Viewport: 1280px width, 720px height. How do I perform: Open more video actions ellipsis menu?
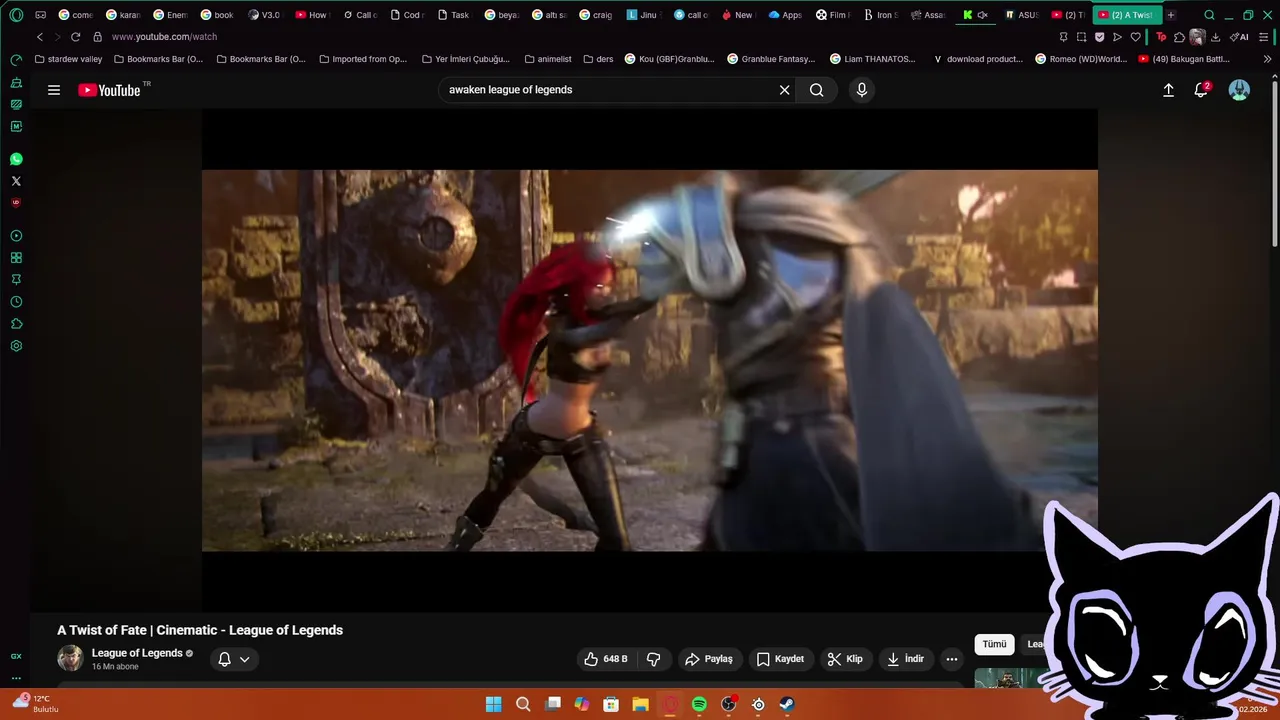(x=952, y=659)
